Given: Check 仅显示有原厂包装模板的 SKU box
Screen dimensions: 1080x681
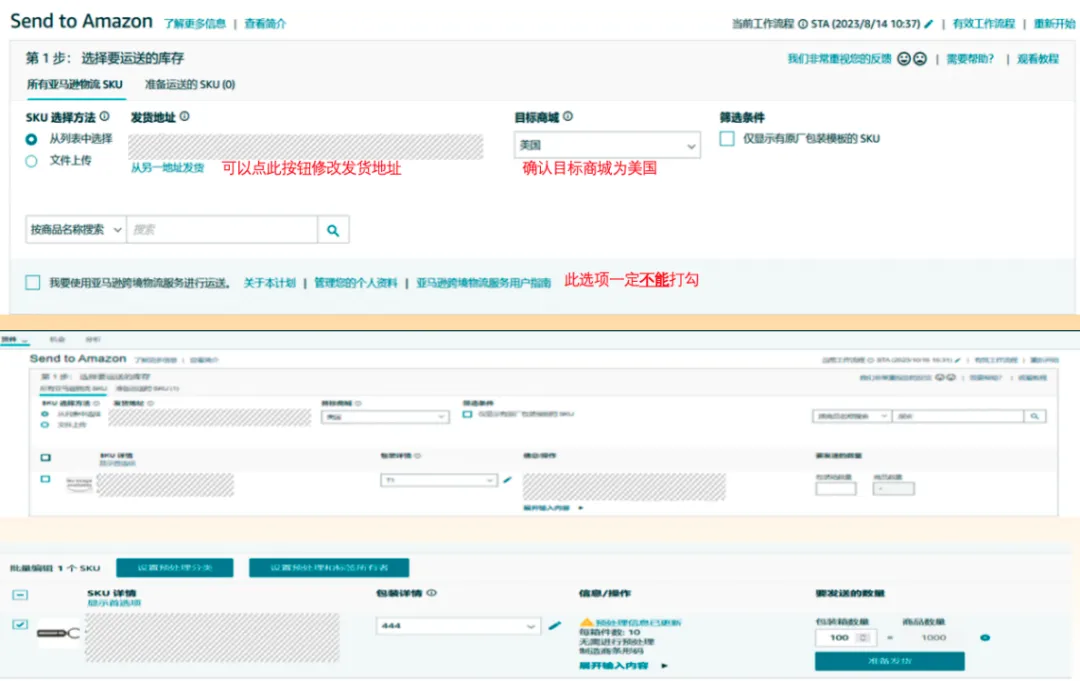Looking at the screenshot, I should point(727,139).
